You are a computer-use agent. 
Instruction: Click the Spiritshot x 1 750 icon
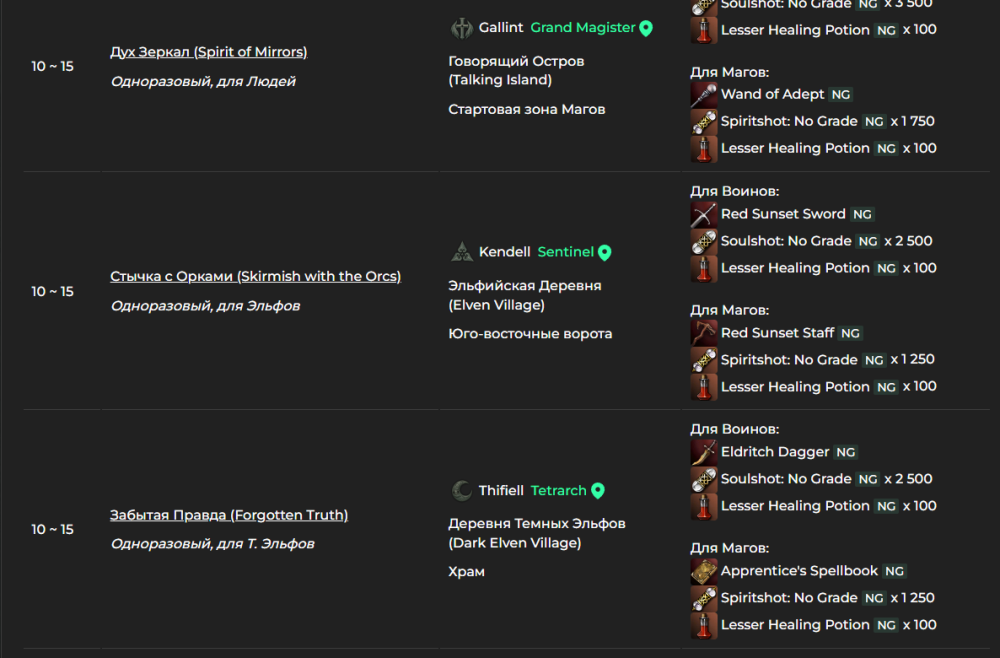point(704,122)
